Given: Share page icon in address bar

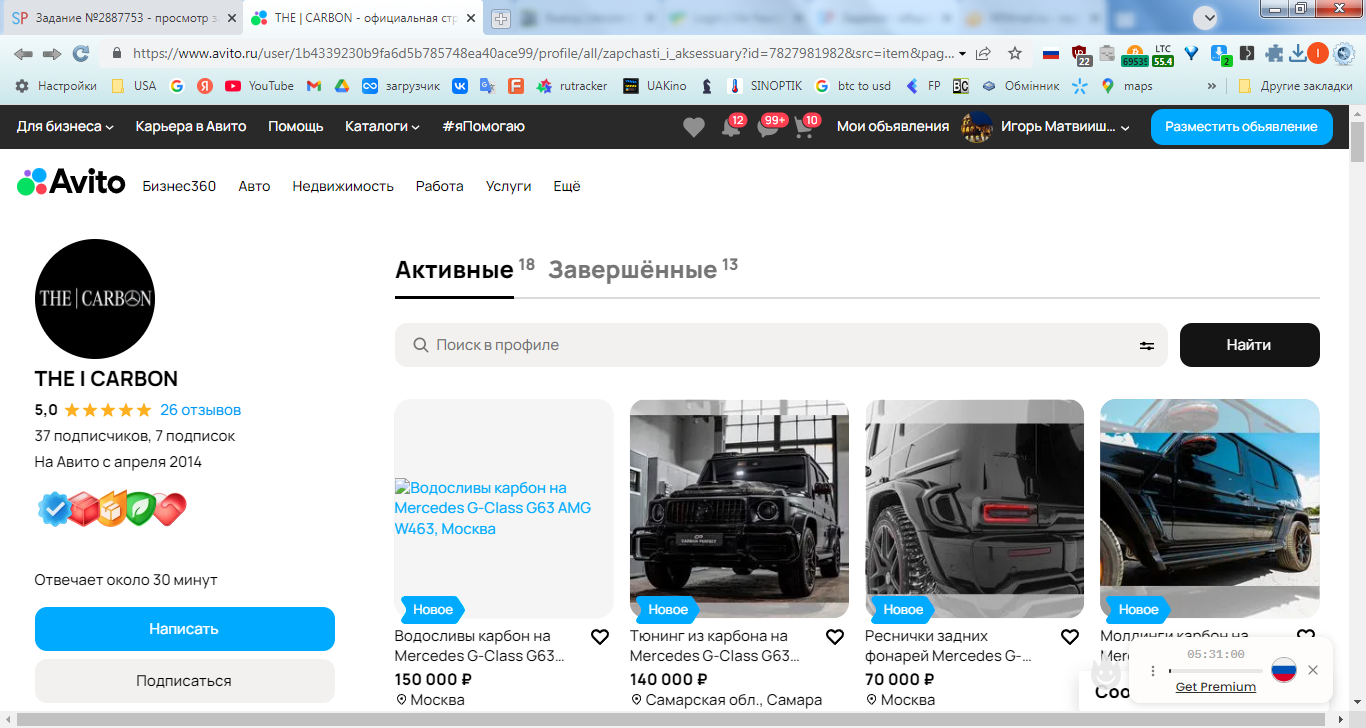Looking at the screenshot, I should [x=984, y=53].
